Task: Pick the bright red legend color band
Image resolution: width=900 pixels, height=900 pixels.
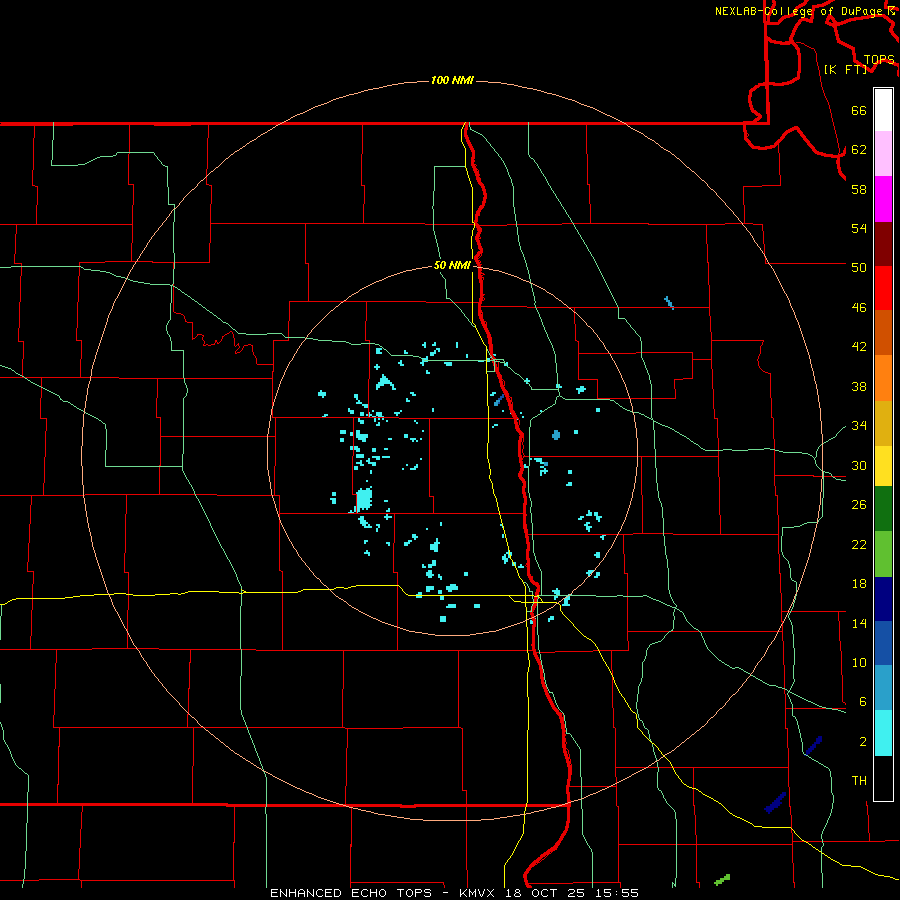Action: coord(883,288)
